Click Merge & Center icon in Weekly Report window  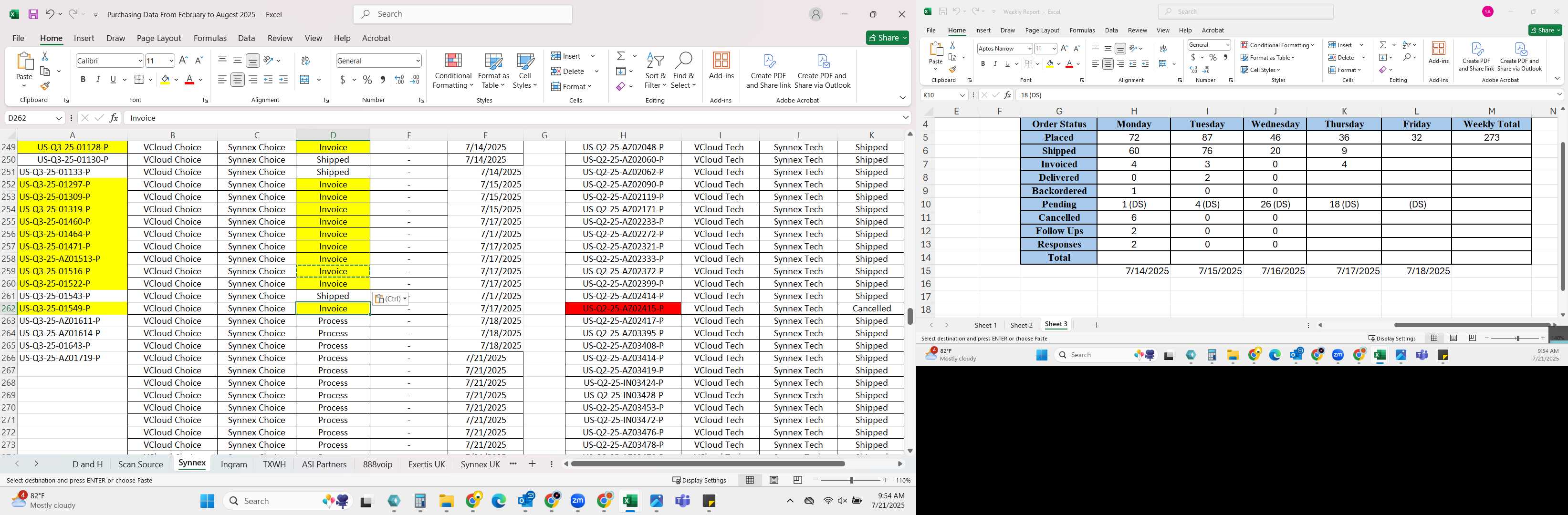tap(1163, 64)
